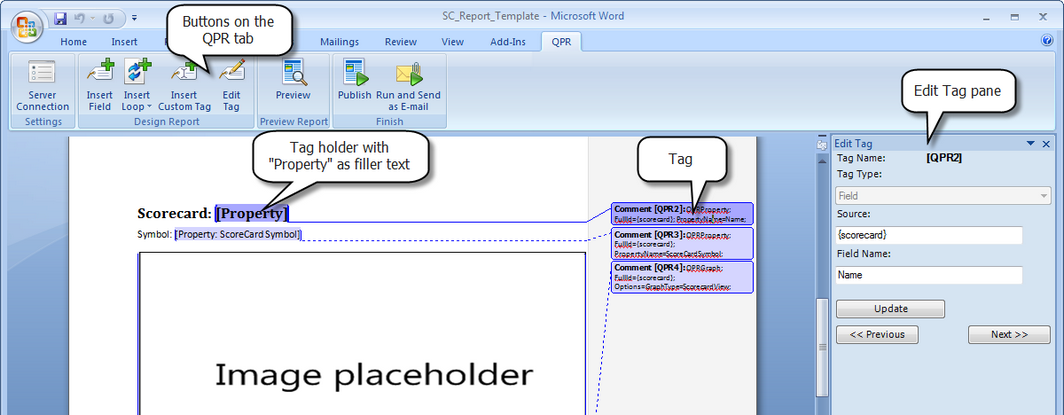Viewport: 1064px width, 415px height.
Task: Click the Symbol: label text
Action: pyautogui.click(x=154, y=235)
